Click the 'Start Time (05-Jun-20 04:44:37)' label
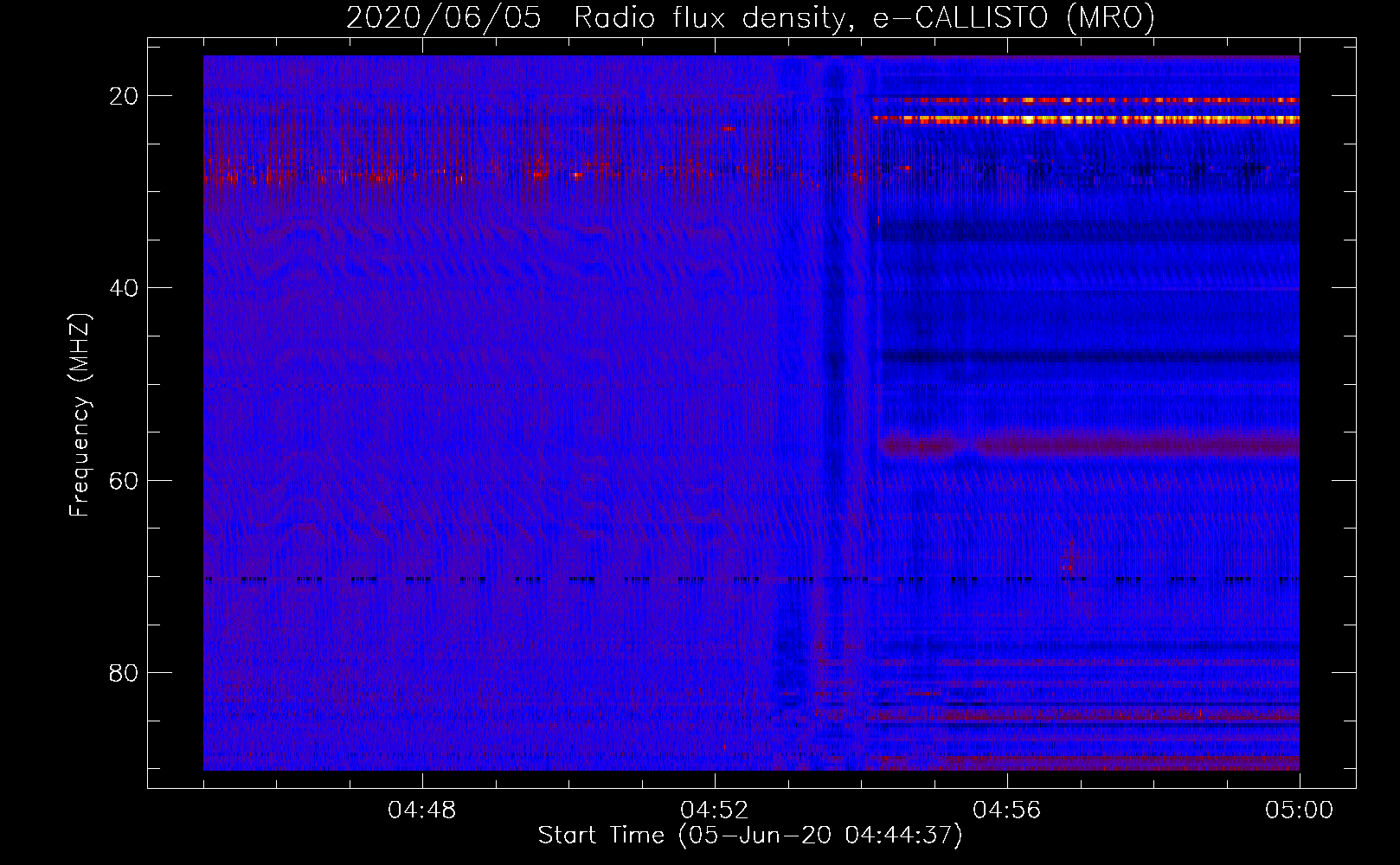The width and height of the screenshot is (1400, 865). point(750,836)
